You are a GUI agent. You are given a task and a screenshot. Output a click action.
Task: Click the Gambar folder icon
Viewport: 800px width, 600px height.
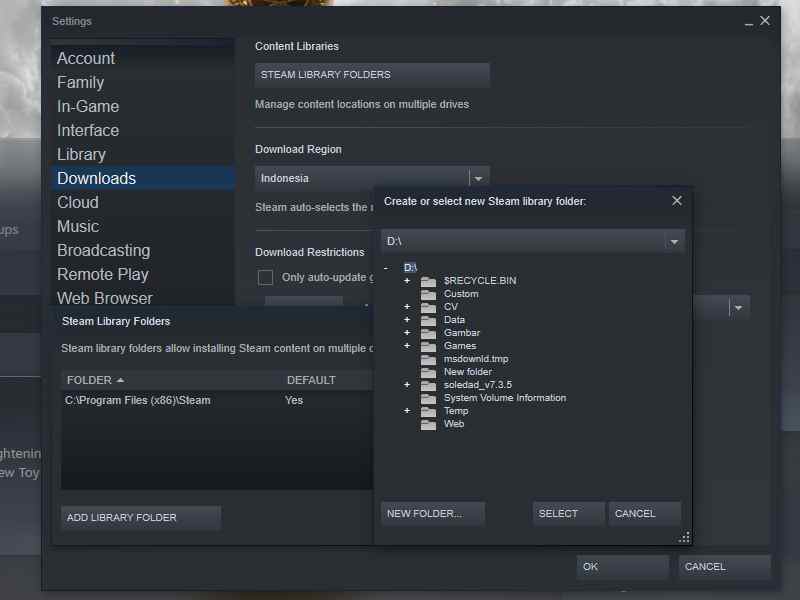pos(430,332)
